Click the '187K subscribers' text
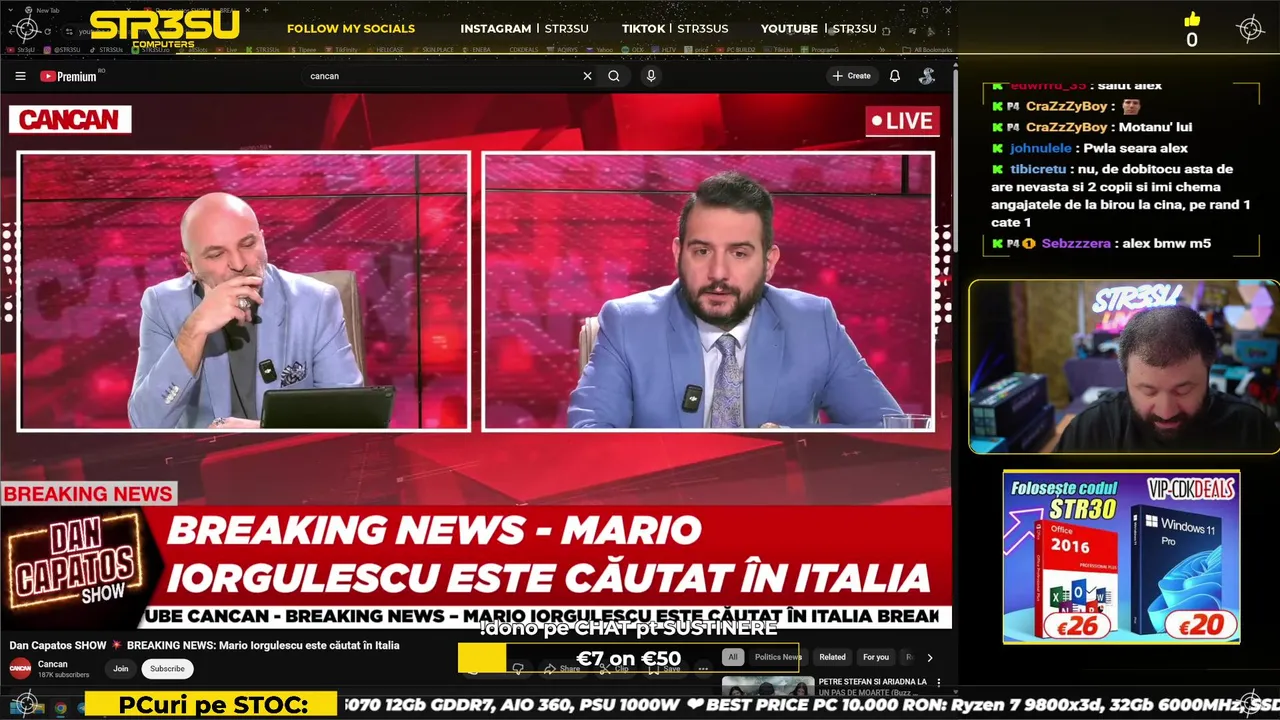Viewport: 1280px width, 720px height. pyautogui.click(x=64, y=675)
